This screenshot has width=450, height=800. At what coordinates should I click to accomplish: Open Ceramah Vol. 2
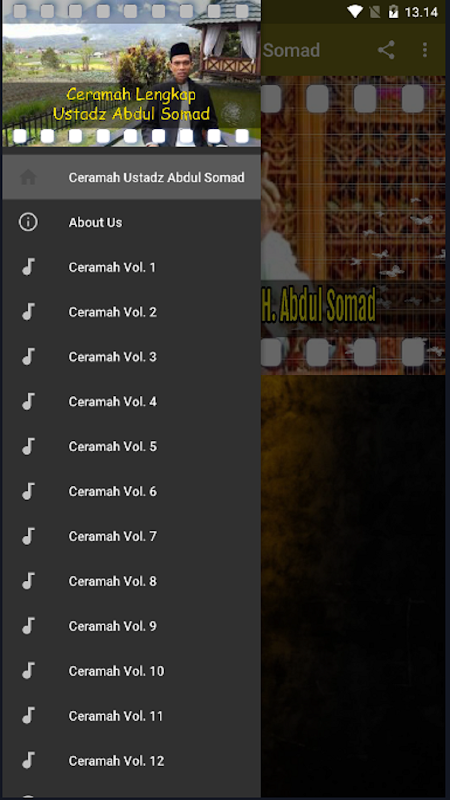pyautogui.click(x=131, y=312)
